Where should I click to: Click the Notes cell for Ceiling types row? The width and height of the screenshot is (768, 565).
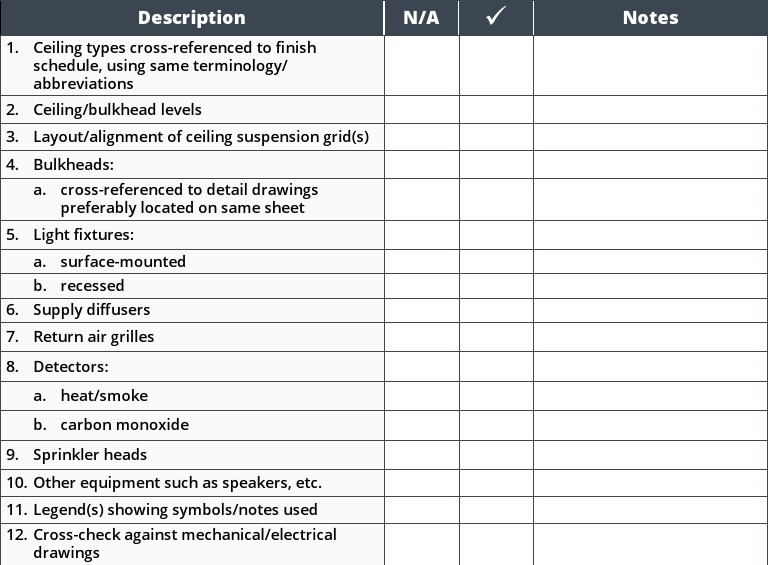point(650,66)
